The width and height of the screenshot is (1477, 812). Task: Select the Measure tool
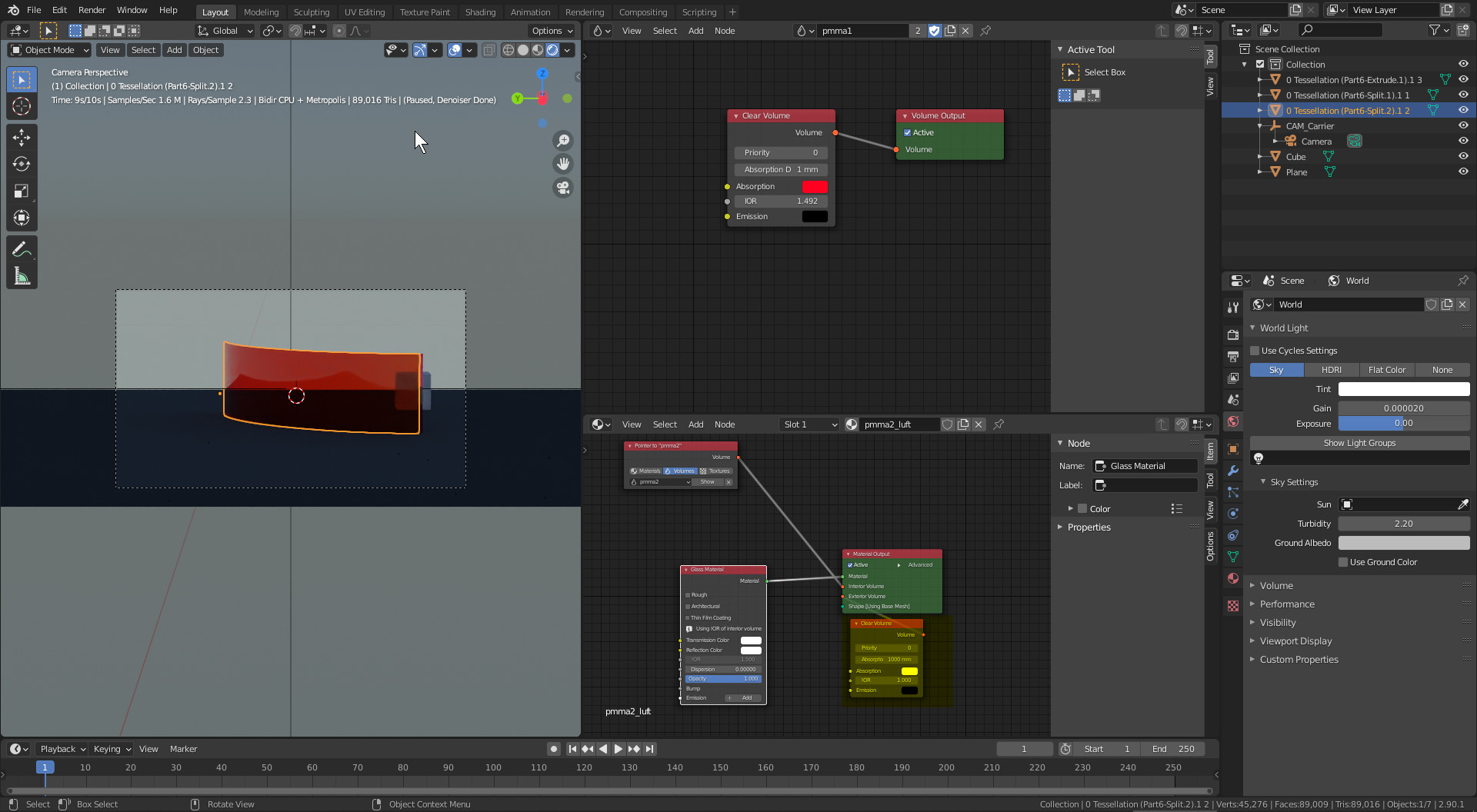(22, 277)
